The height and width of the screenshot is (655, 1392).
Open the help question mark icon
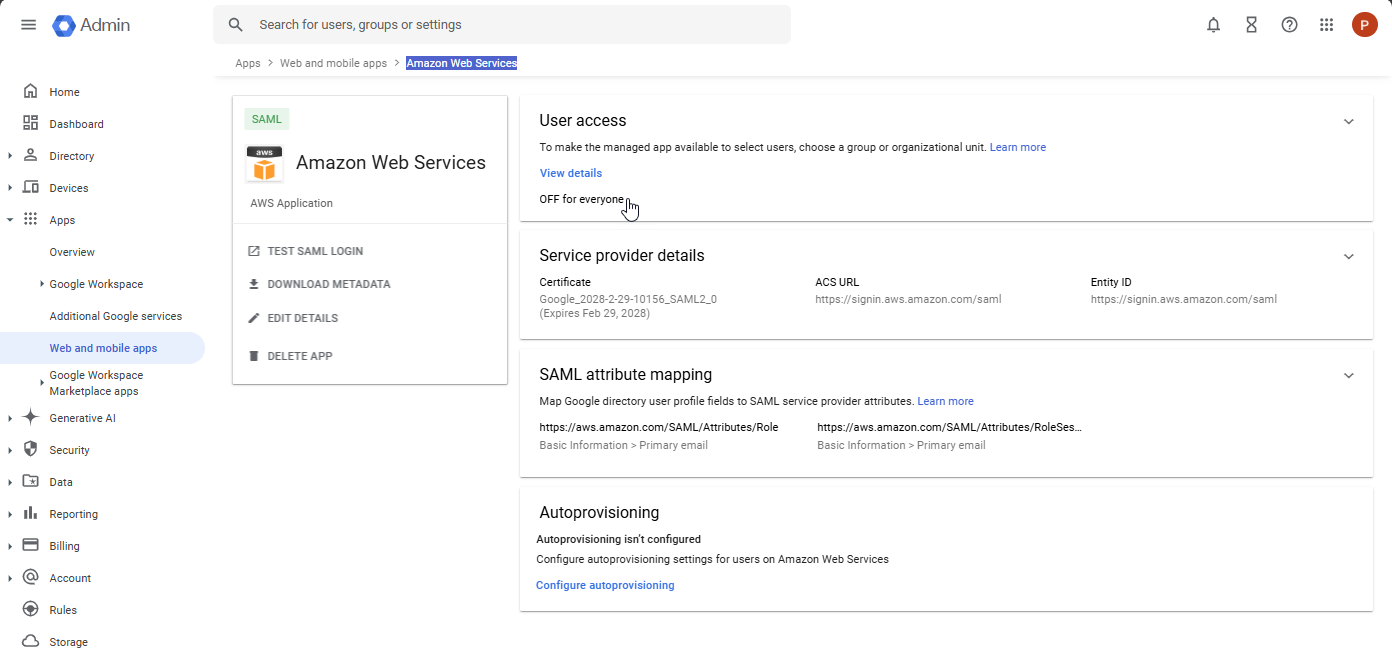pyautogui.click(x=1289, y=25)
